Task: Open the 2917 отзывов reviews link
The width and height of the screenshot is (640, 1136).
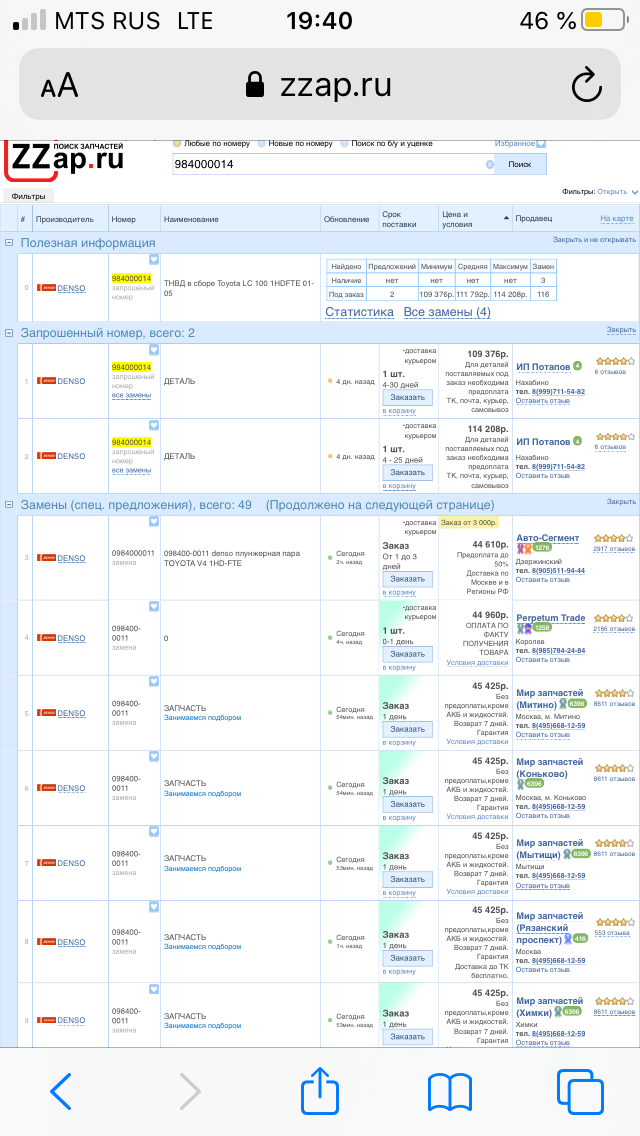Action: click(x=614, y=548)
